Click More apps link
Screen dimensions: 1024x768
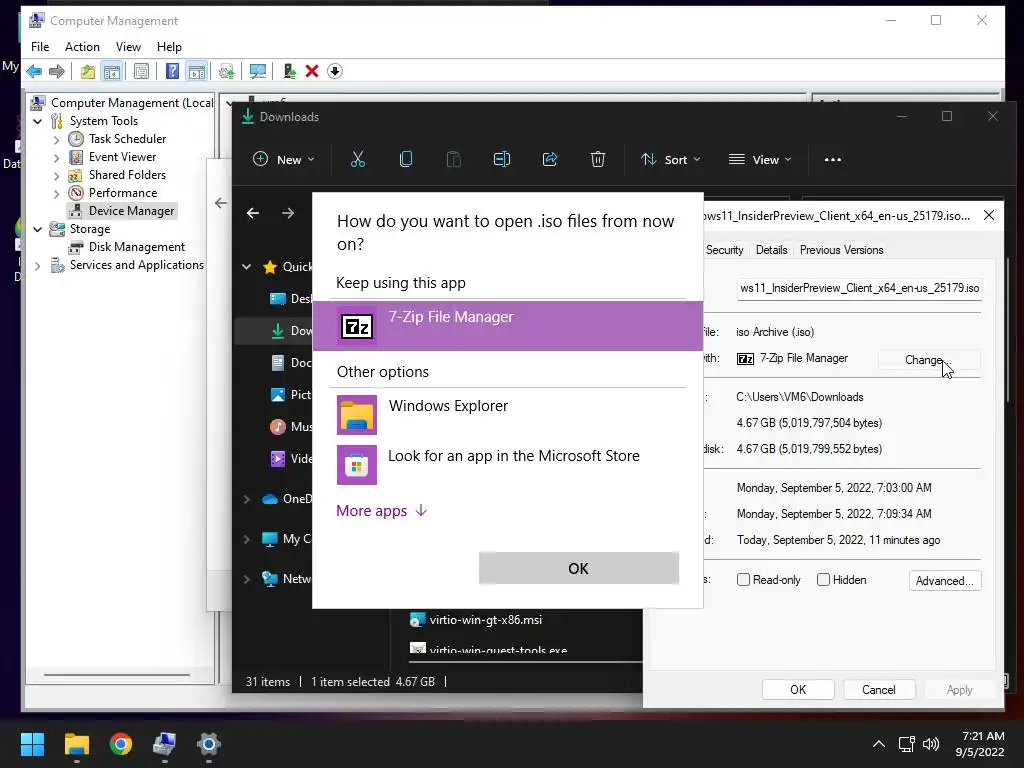[x=381, y=511]
